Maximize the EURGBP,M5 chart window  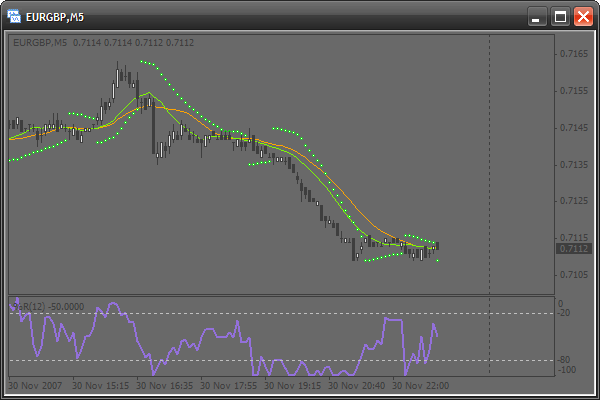pyautogui.click(x=560, y=17)
